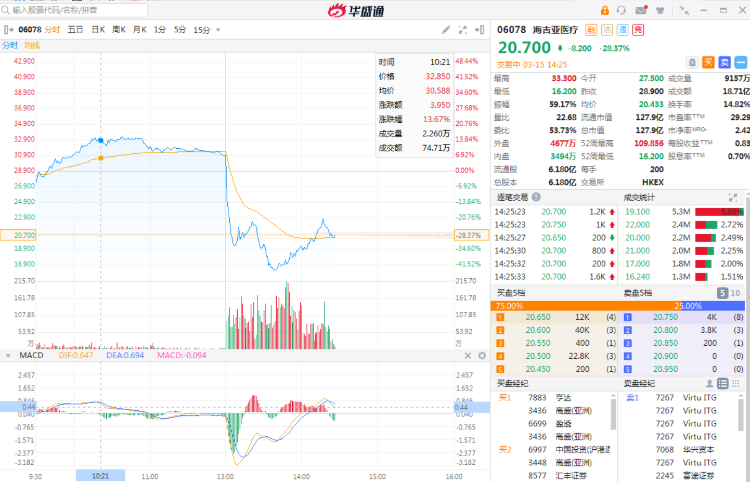Screen dimensions: 750x482
Task: Click the 22.000 volume statistics row
Action: point(684,225)
